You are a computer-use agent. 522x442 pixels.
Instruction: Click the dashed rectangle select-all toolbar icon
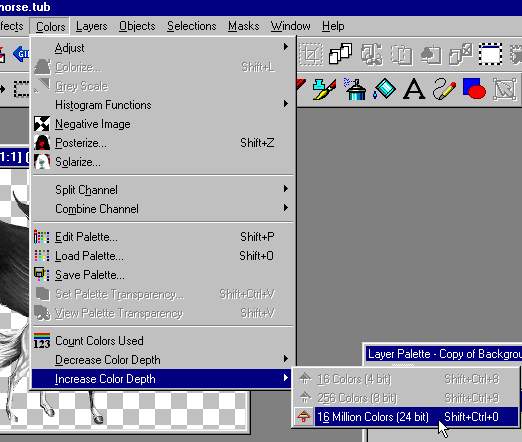tap(490, 54)
